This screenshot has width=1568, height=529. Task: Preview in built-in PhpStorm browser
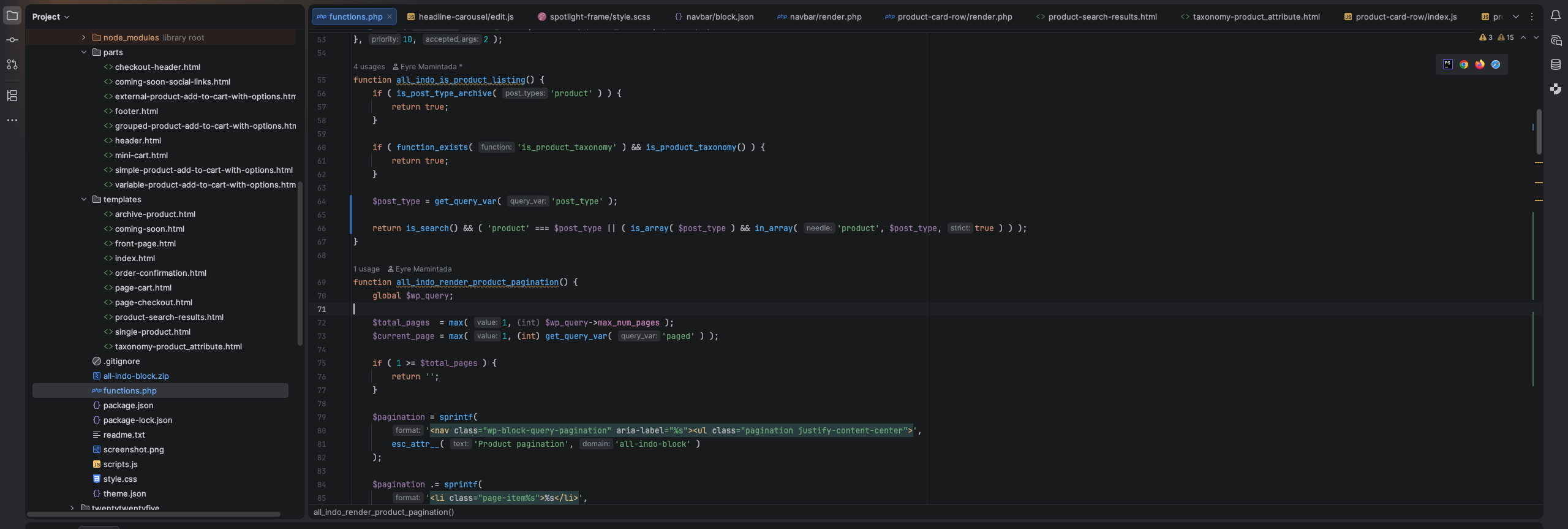1448,64
